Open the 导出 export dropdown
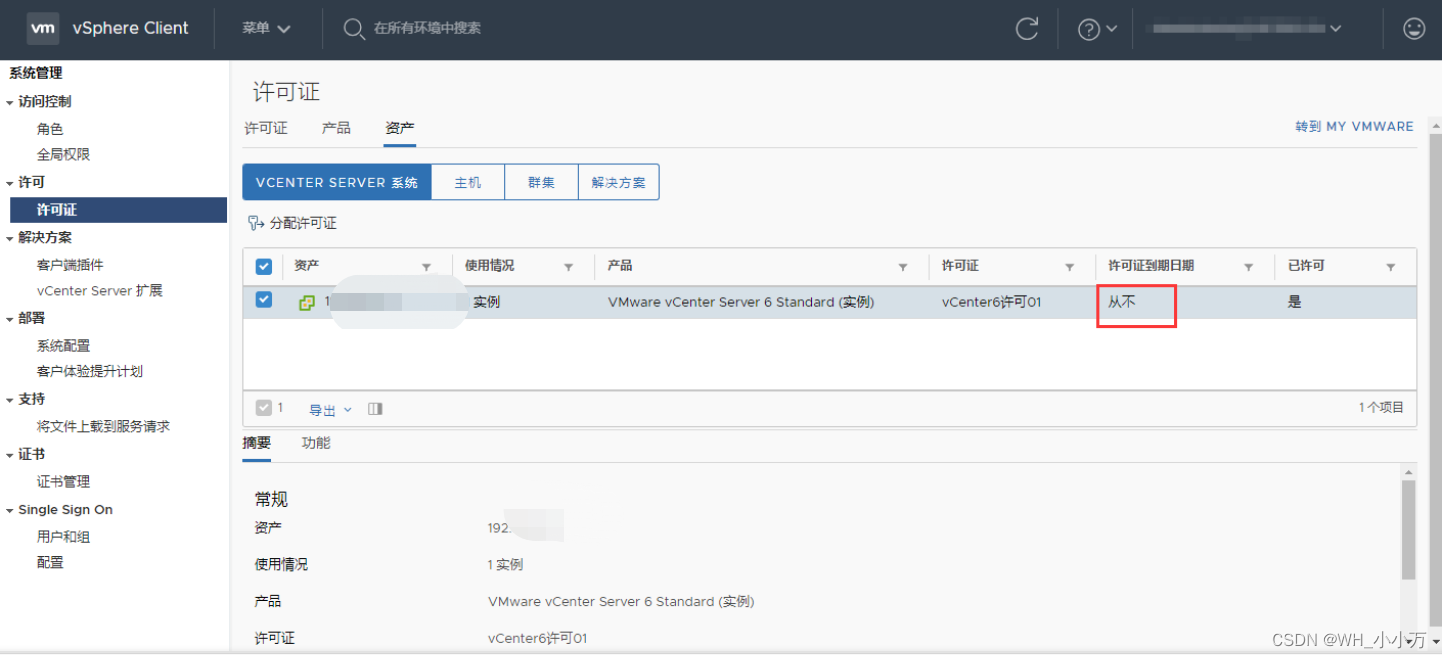 tap(330, 410)
